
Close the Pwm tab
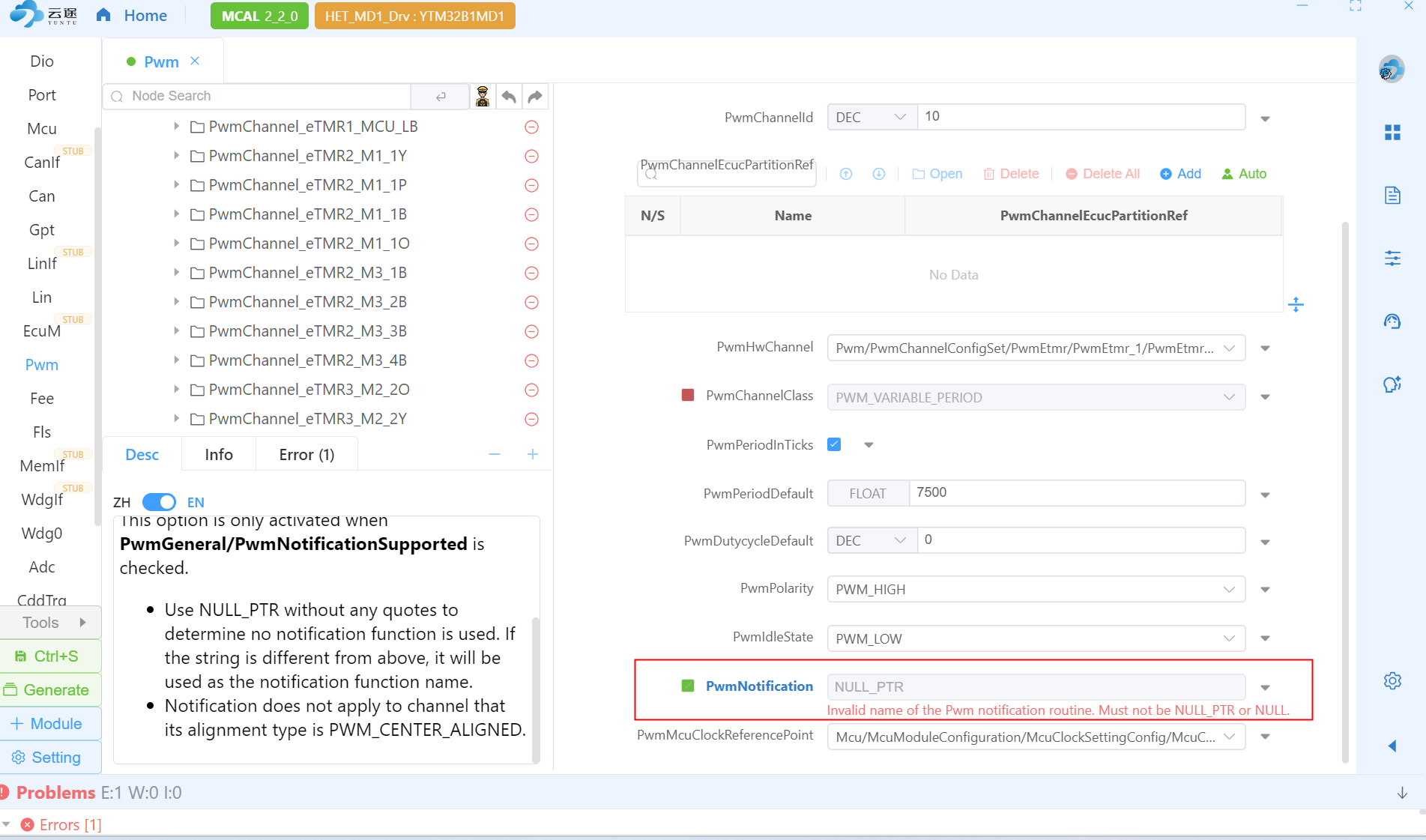pyautogui.click(x=195, y=61)
